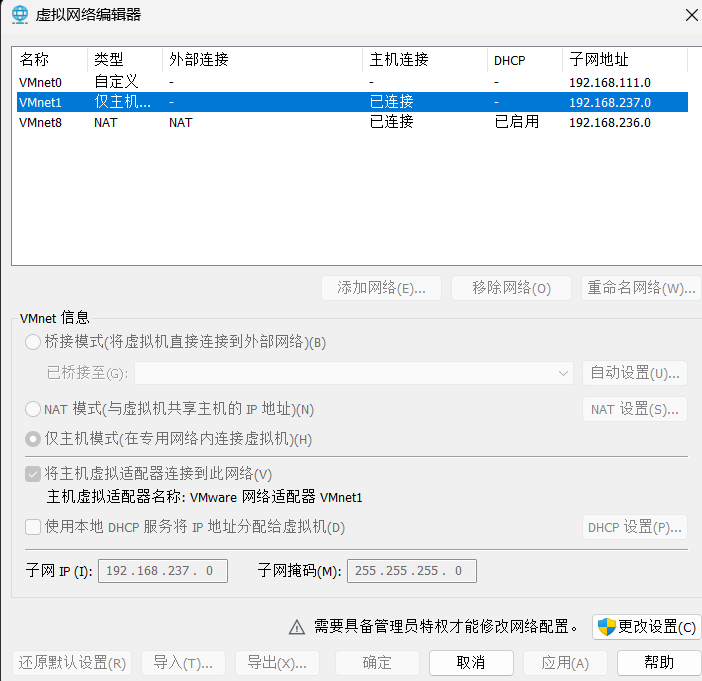
Task: Click the 应用(A) button
Action: pyautogui.click(x=565, y=663)
